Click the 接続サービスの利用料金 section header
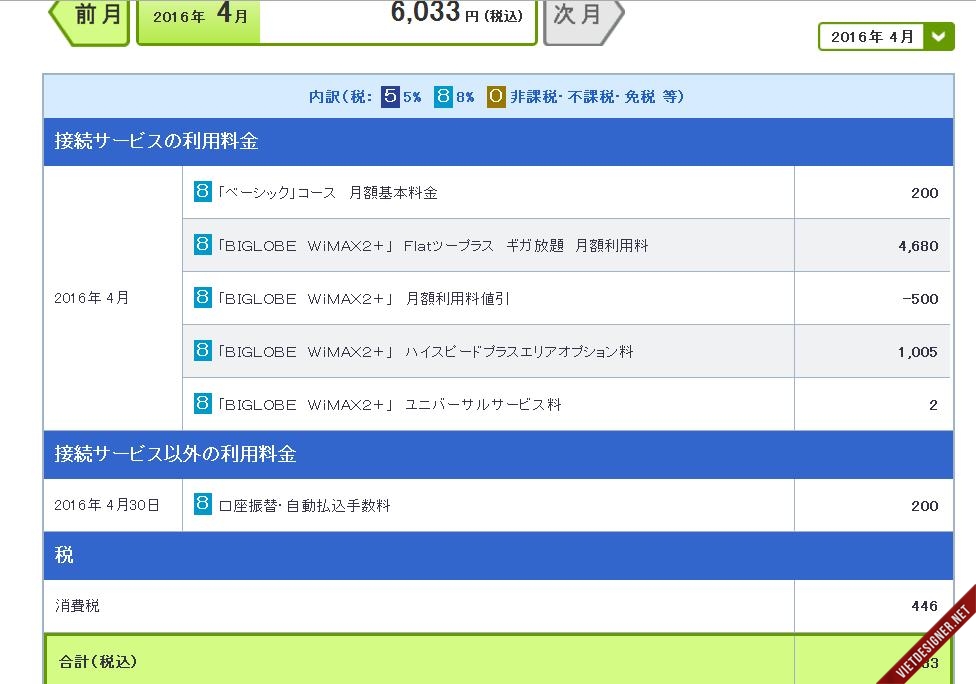The image size is (976, 684). (x=498, y=141)
